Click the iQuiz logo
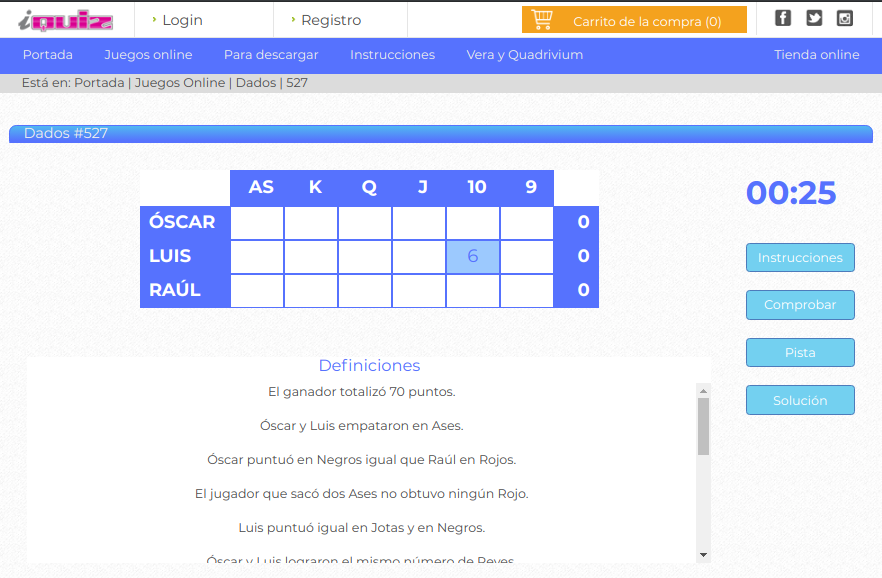Image resolution: width=882 pixels, height=578 pixels. [65, 20]
